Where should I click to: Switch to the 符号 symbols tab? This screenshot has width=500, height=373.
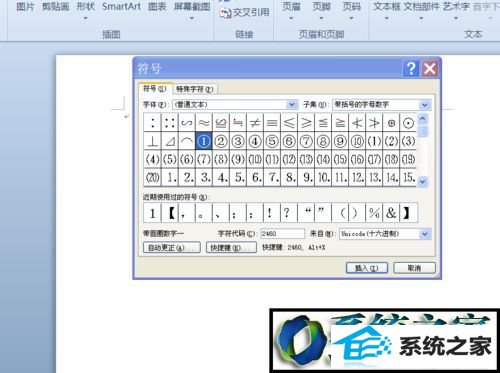(x=155, y=89)
